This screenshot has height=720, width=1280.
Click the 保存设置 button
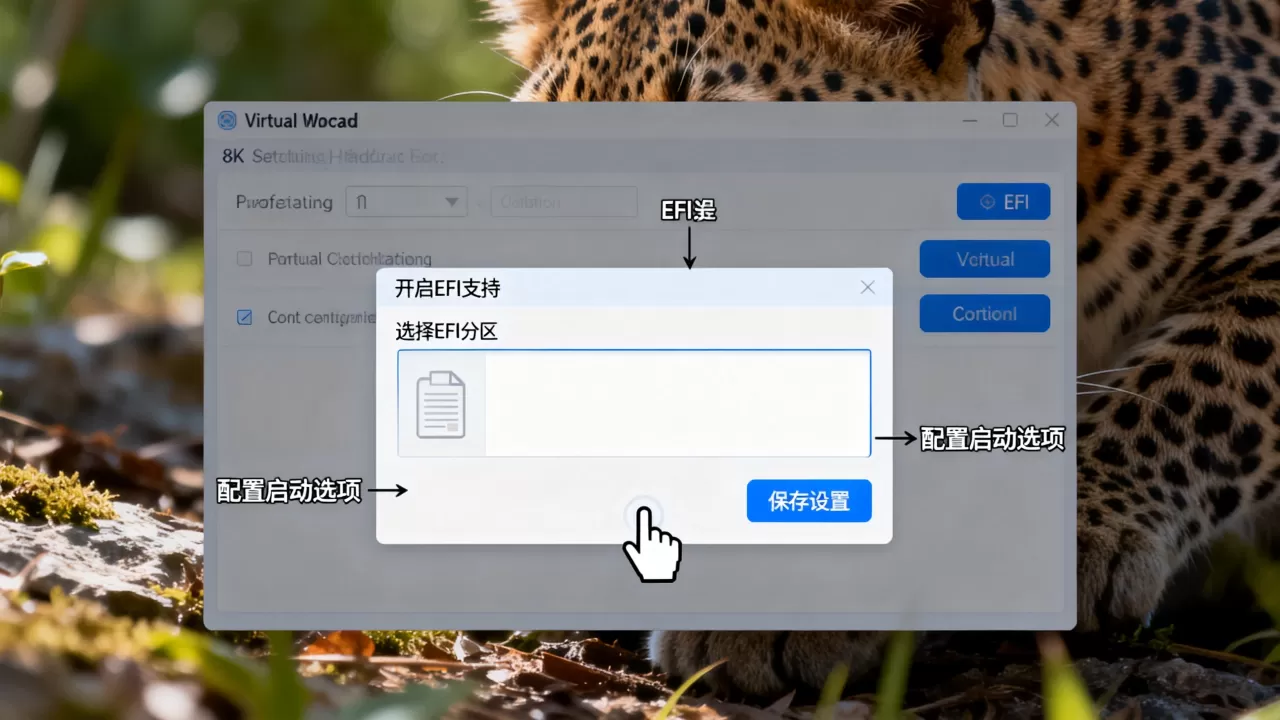(809, 501)
